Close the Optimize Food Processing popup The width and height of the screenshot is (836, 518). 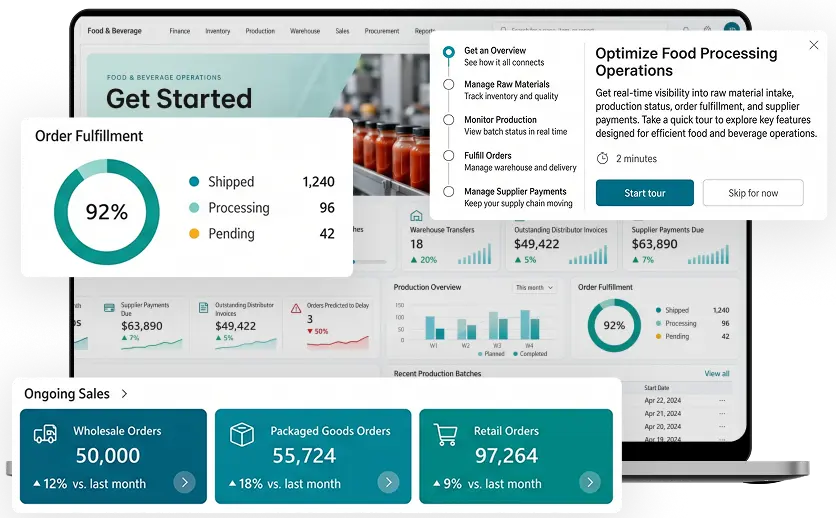[x=814, y=45]
